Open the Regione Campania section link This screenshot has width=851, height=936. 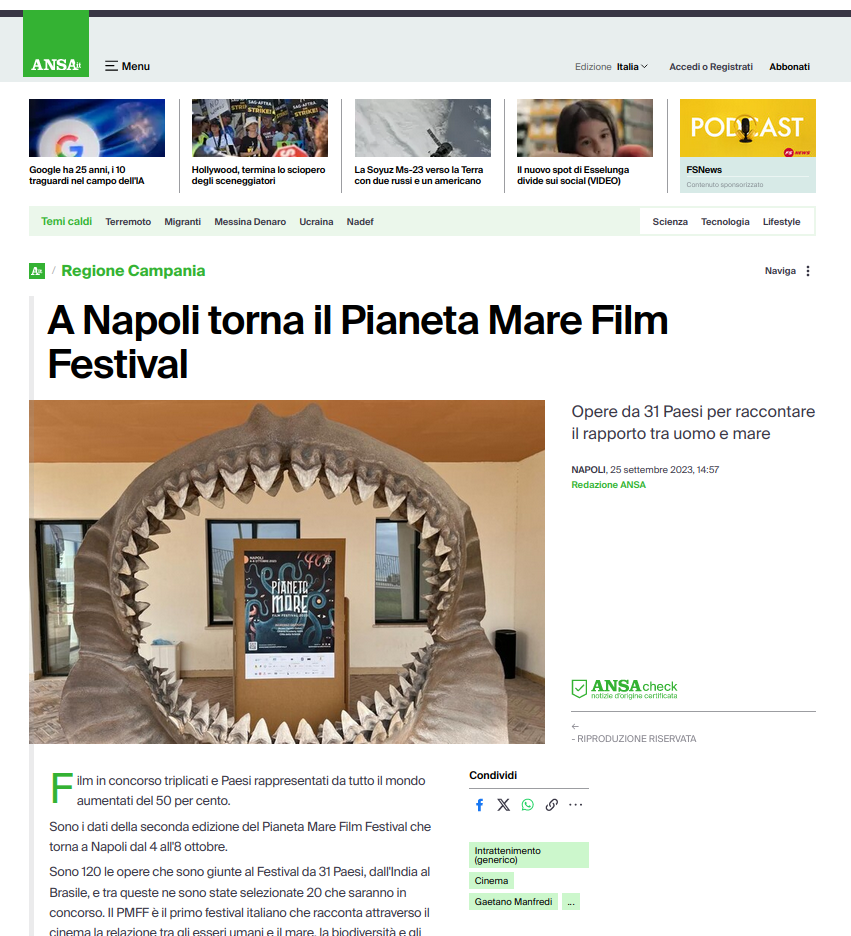[x=133, y=271]
